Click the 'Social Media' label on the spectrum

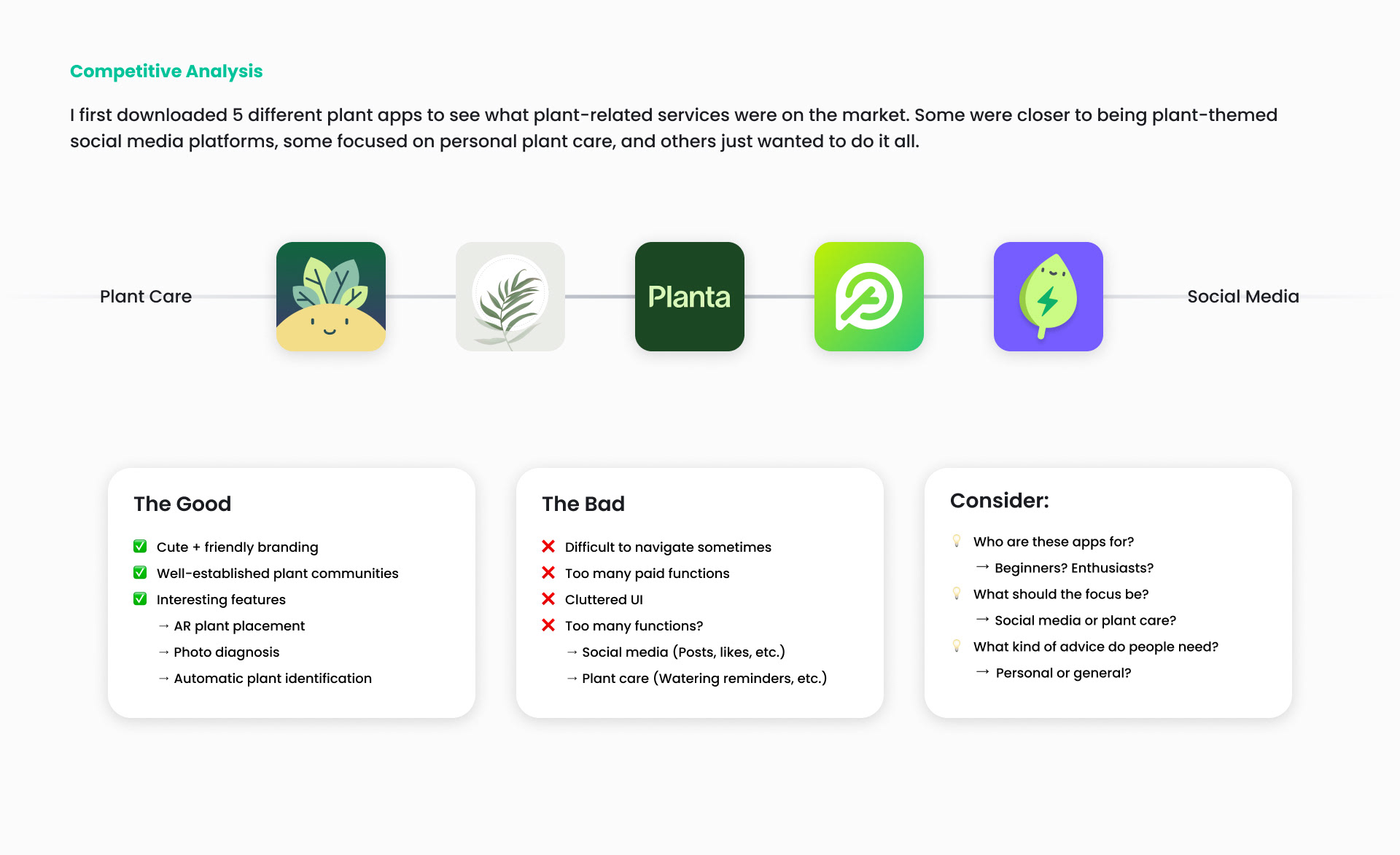(x=1243, y=297)
